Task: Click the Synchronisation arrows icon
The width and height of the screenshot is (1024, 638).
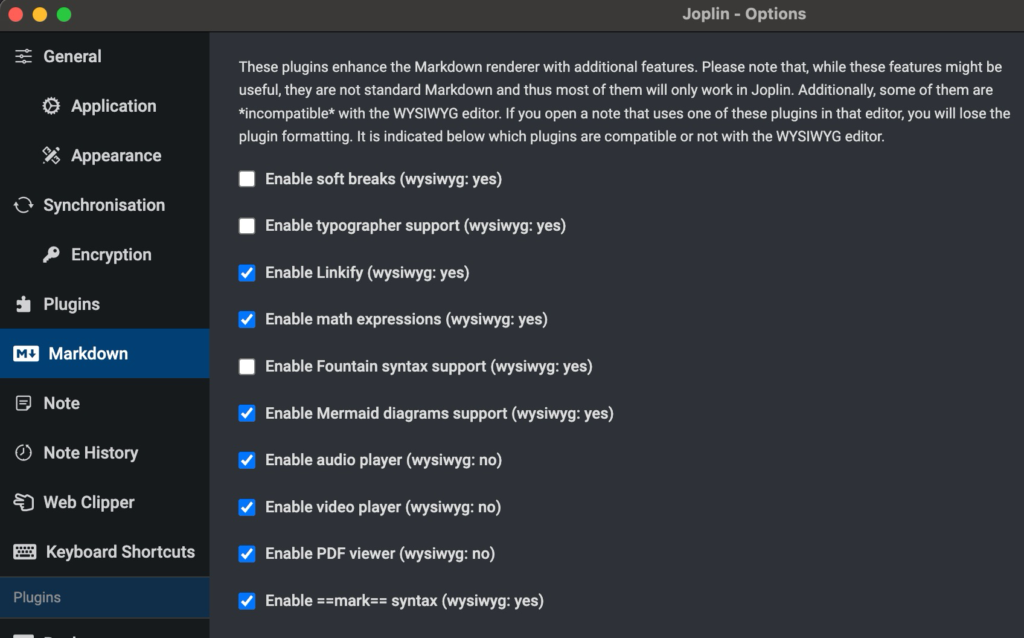Action: (24, 205)
